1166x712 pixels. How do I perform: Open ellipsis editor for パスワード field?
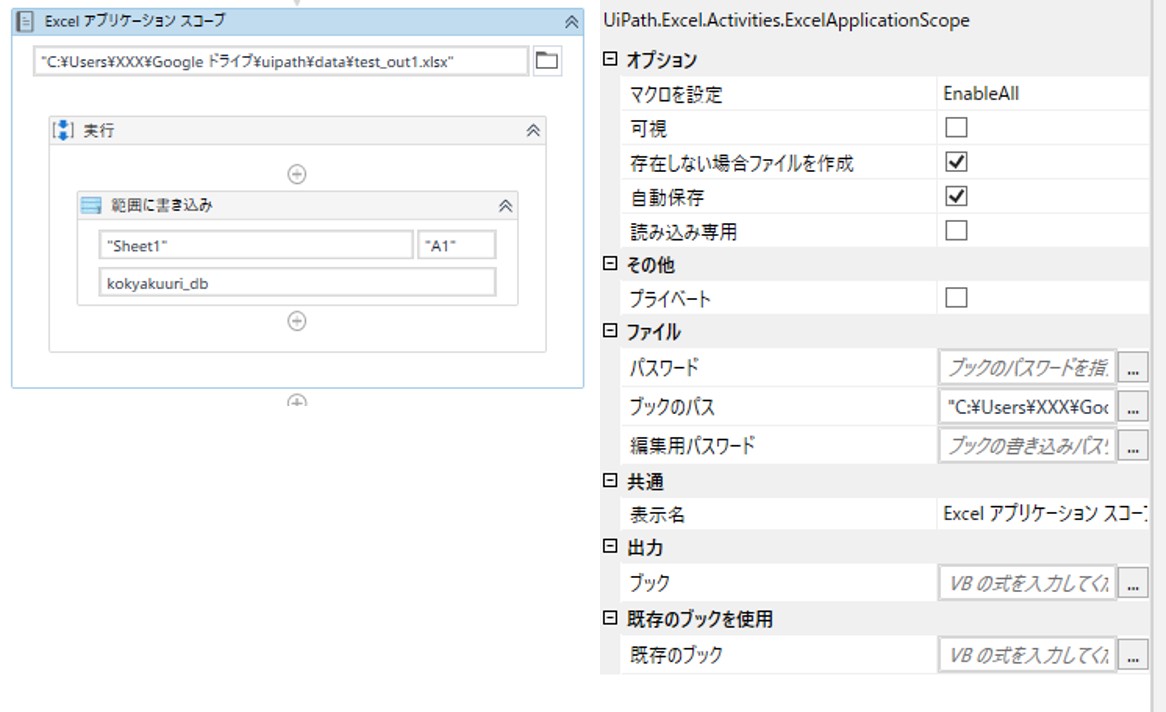(x=1132, y=369)
